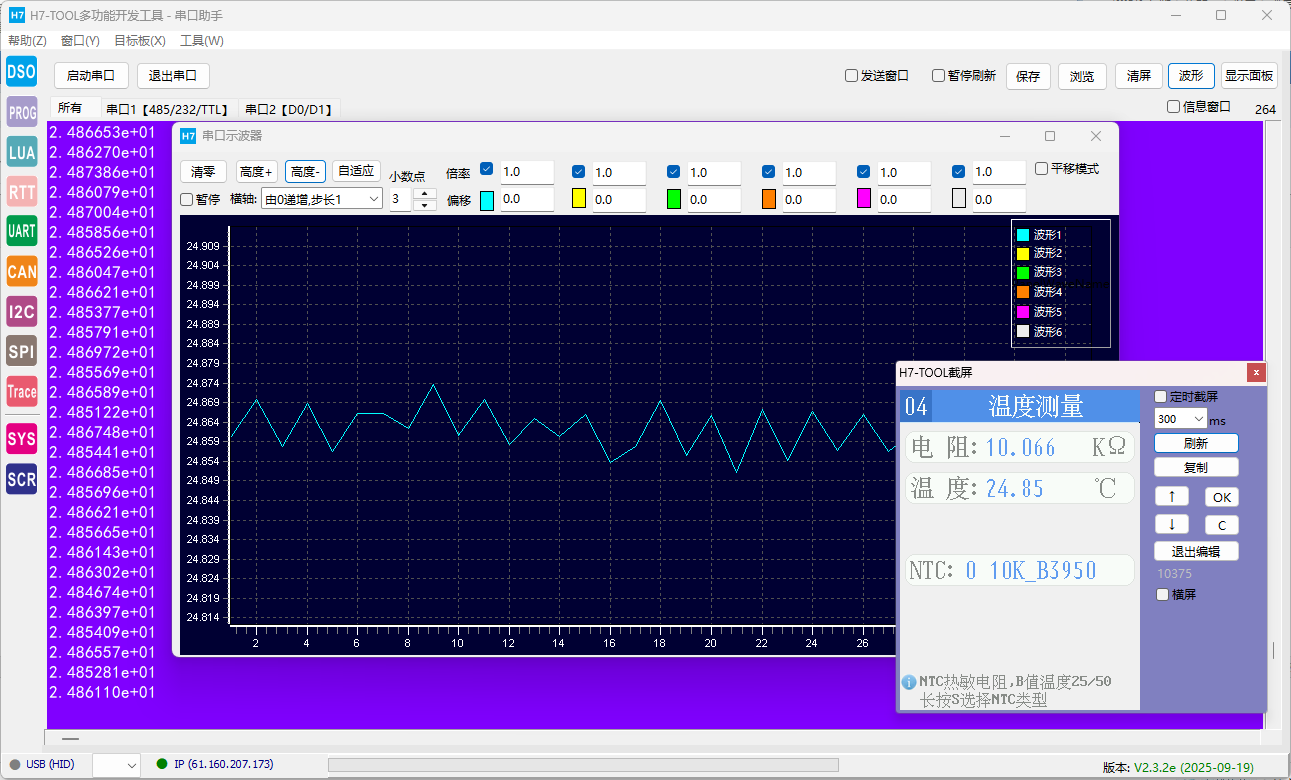
Task: Enable the 信息窗口 checkbox
Action: pos(1174,106)
